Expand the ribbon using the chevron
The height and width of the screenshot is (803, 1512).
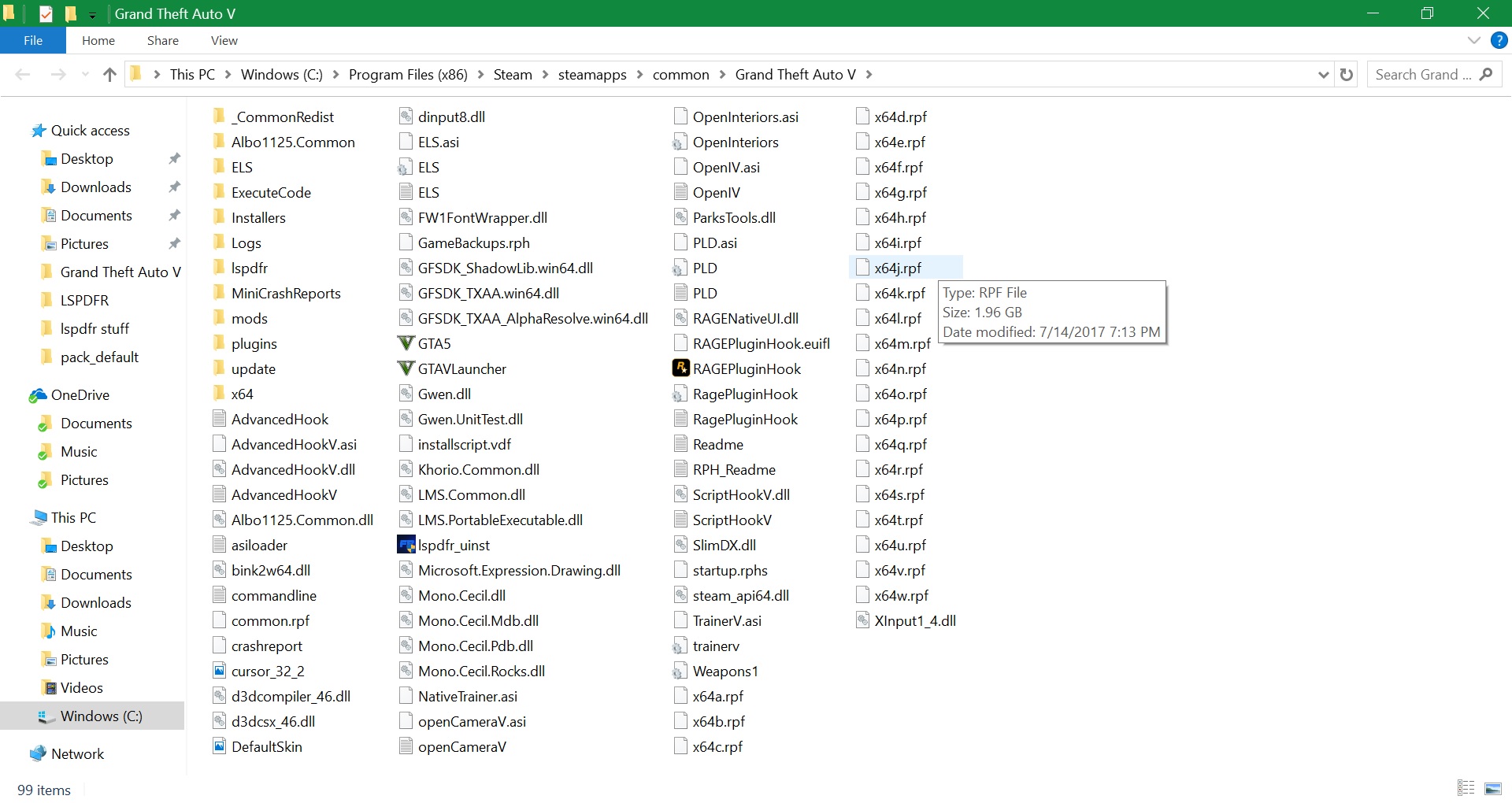(x=1473, y=40)
